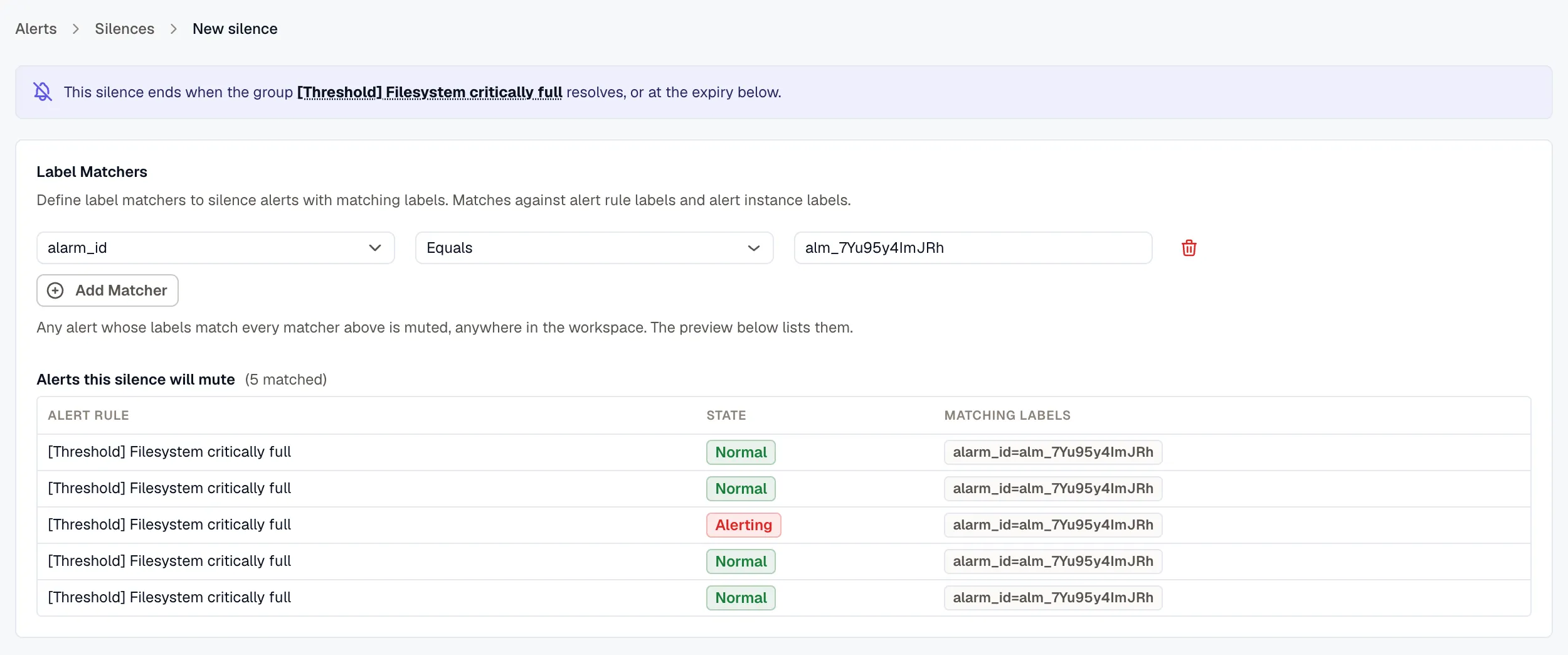1568x655 pixels.
Task: Focus the matcher value field alm_7Yu95y4ImJRh
Action: coord(973,248)
